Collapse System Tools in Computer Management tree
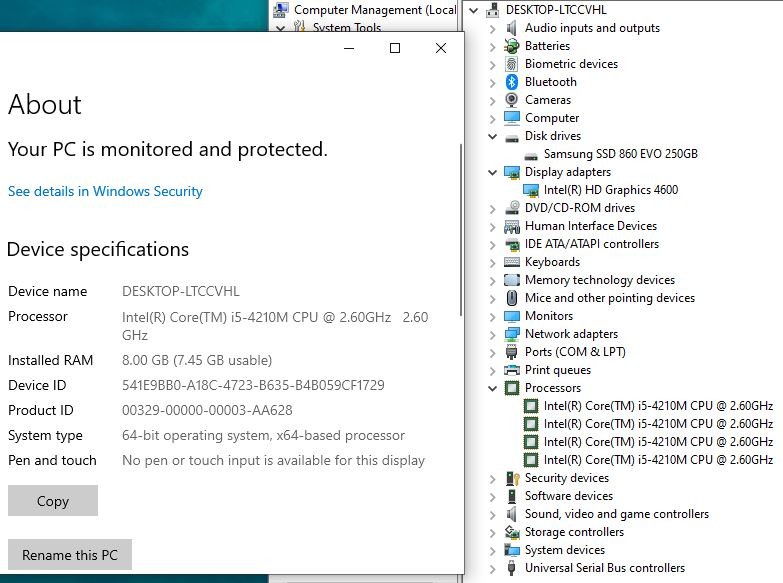The image size is (783, 583). [x=281, y=28]
